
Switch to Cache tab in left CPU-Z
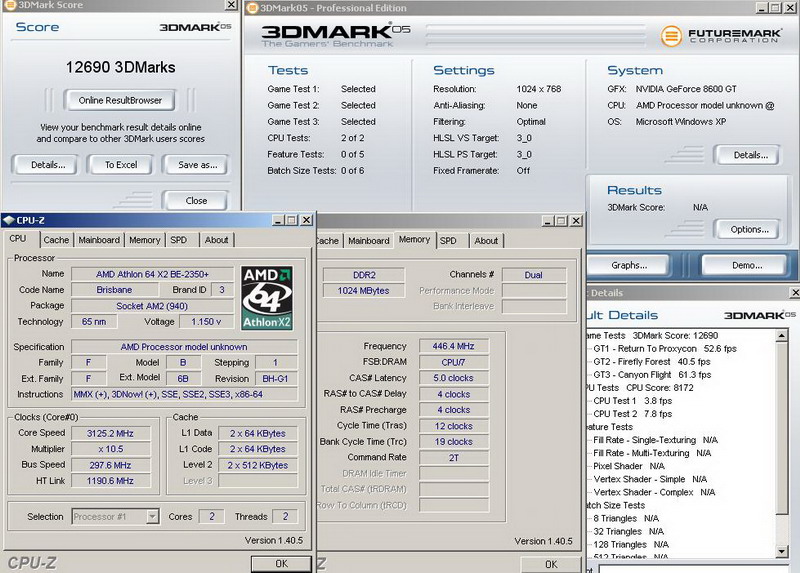[x=56, y=240]
